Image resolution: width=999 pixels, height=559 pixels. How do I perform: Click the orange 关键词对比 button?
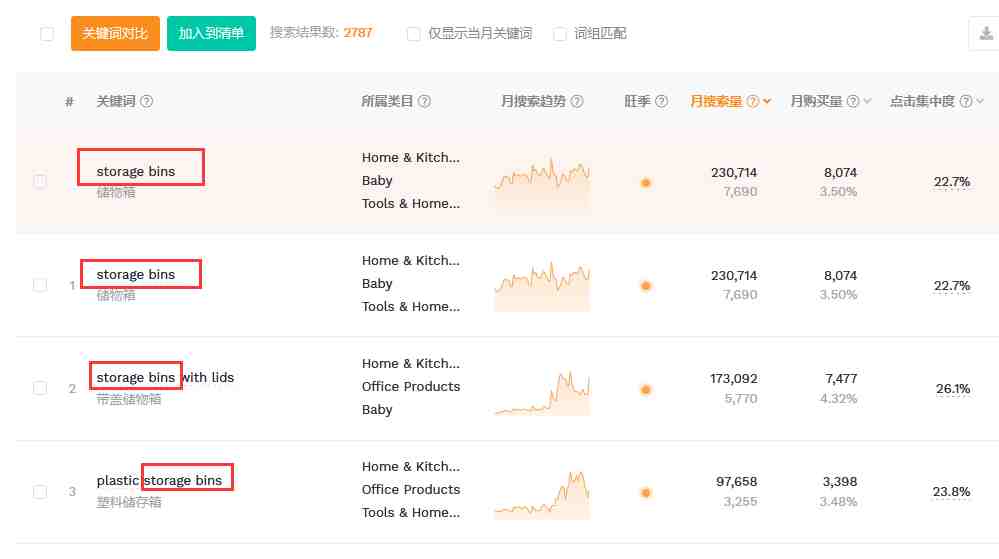point(115,33)
